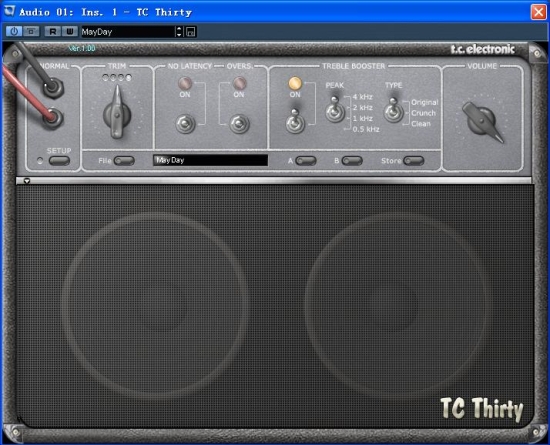Flip the TREBLE BOOSTER on toggle switch
Screen dimensions: 550x445
click(295, 122)
